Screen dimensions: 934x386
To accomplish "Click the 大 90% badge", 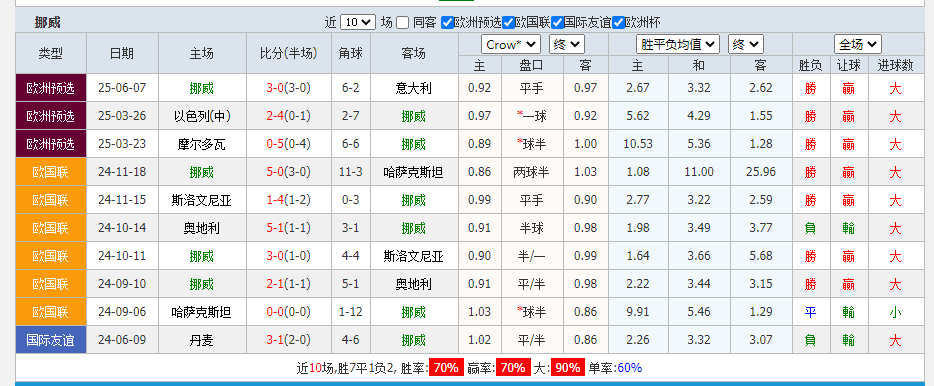I will click(x=567, y=368).
